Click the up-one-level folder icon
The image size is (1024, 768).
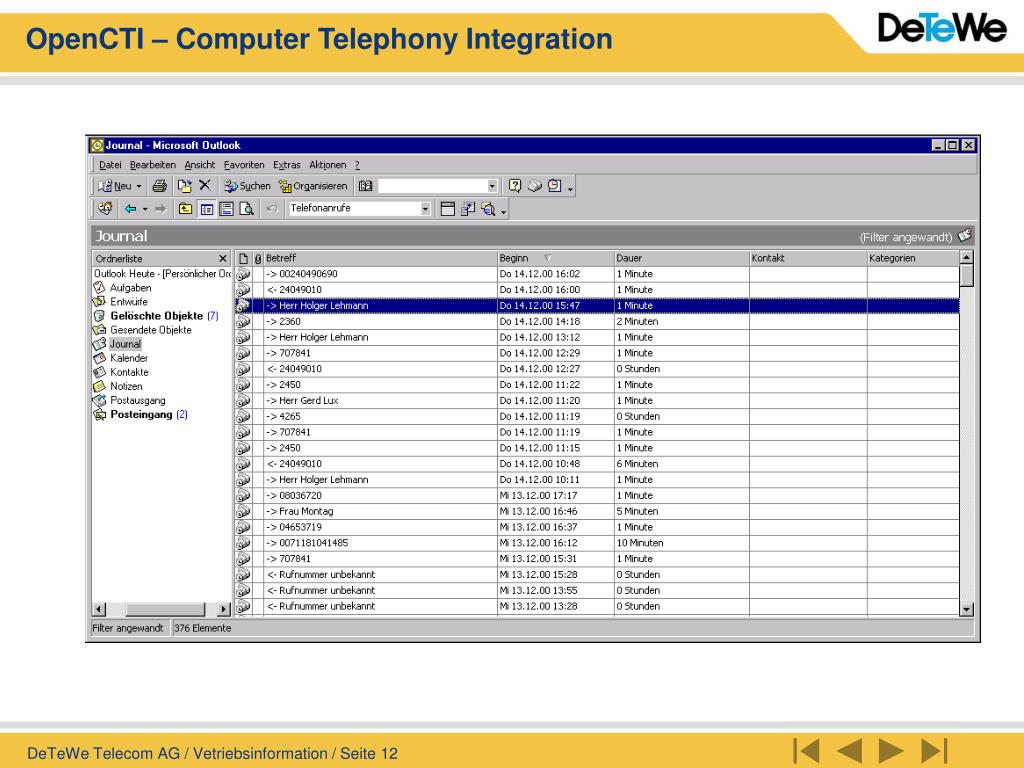186,209
